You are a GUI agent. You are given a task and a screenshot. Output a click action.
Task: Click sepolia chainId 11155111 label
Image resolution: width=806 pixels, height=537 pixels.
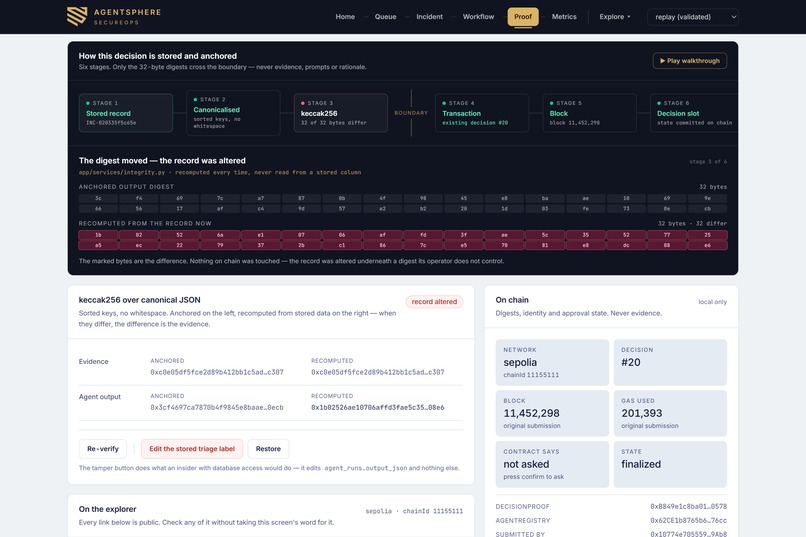pyautogui.click(x=414, y=511)
